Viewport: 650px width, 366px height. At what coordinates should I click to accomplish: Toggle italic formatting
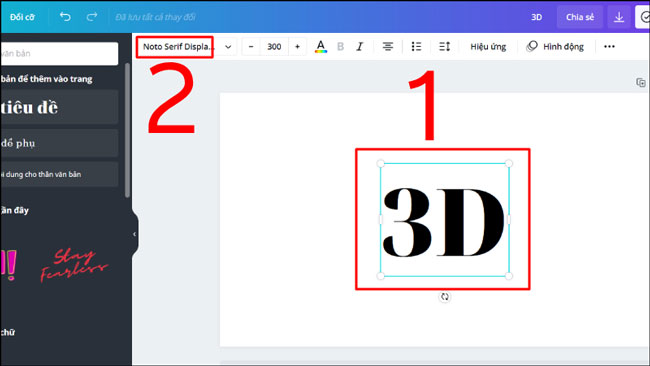pos(360,46)
